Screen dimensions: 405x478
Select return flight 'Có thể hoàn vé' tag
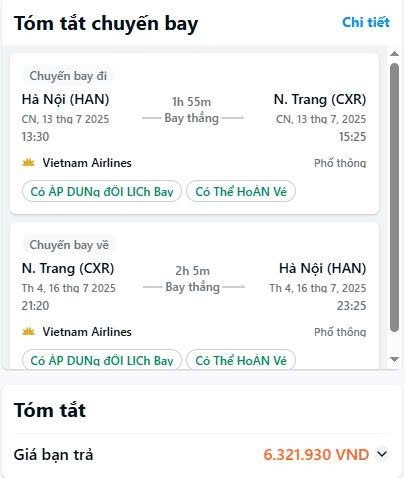click(241, 360)
